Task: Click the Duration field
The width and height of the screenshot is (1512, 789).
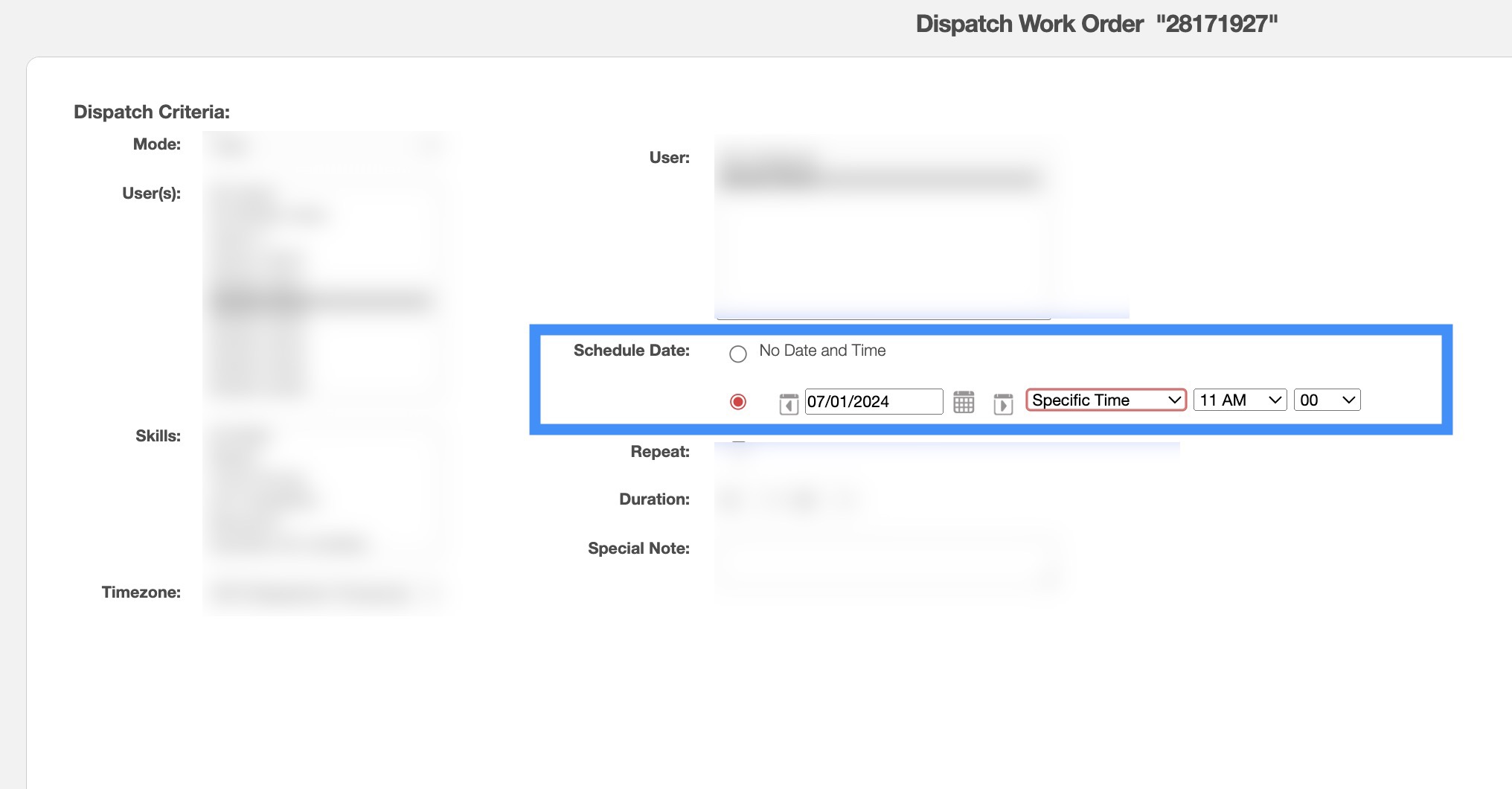Action: (x=789, y=500)
